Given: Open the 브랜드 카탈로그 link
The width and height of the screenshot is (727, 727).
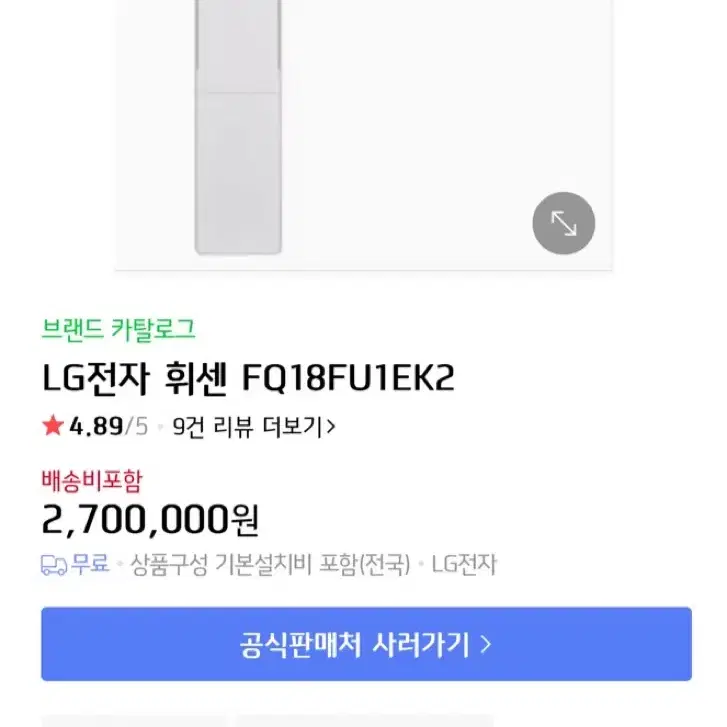Looking at the screenshot, I should click(x=118, y=328).
